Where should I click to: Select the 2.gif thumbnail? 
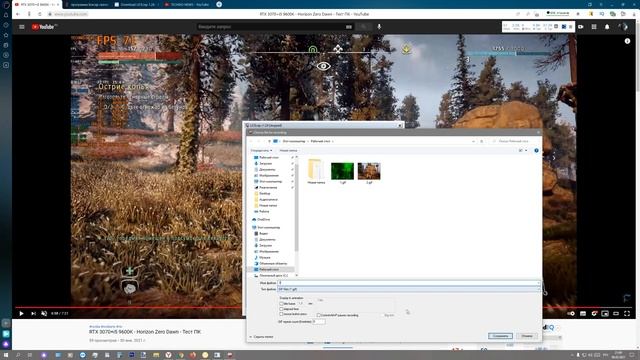click(369, 171)
